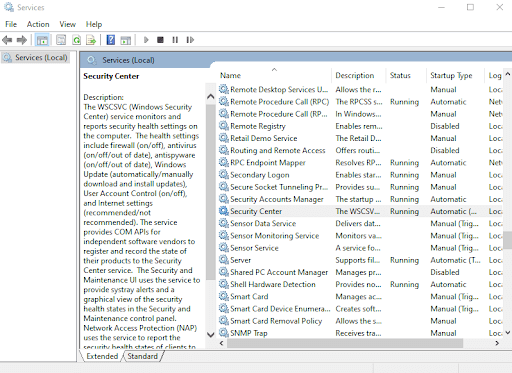
Task: Select the Sensor Data Service row
Action: tap(360, 223)
